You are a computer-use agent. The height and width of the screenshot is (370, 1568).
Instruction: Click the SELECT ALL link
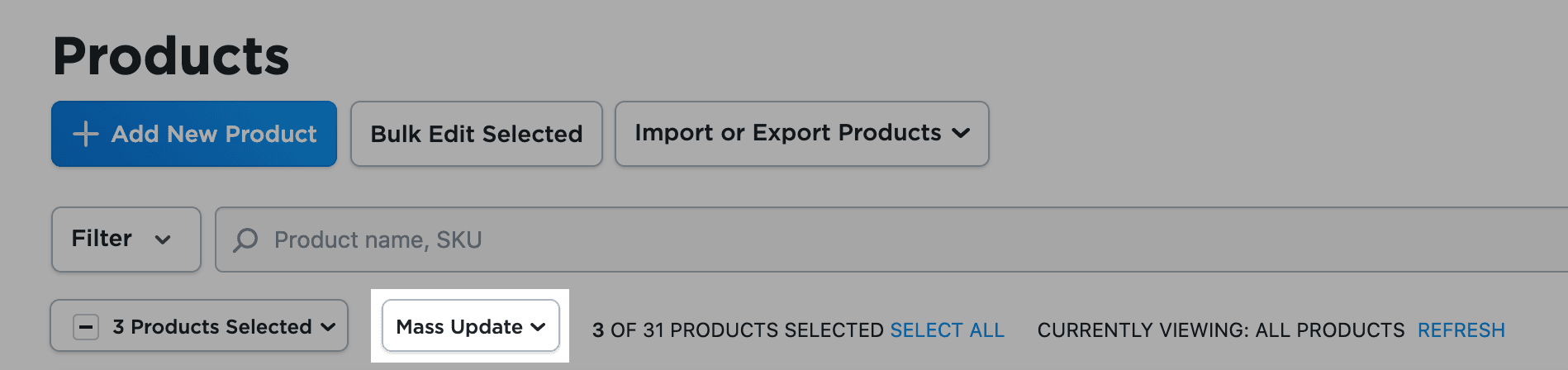947,330
